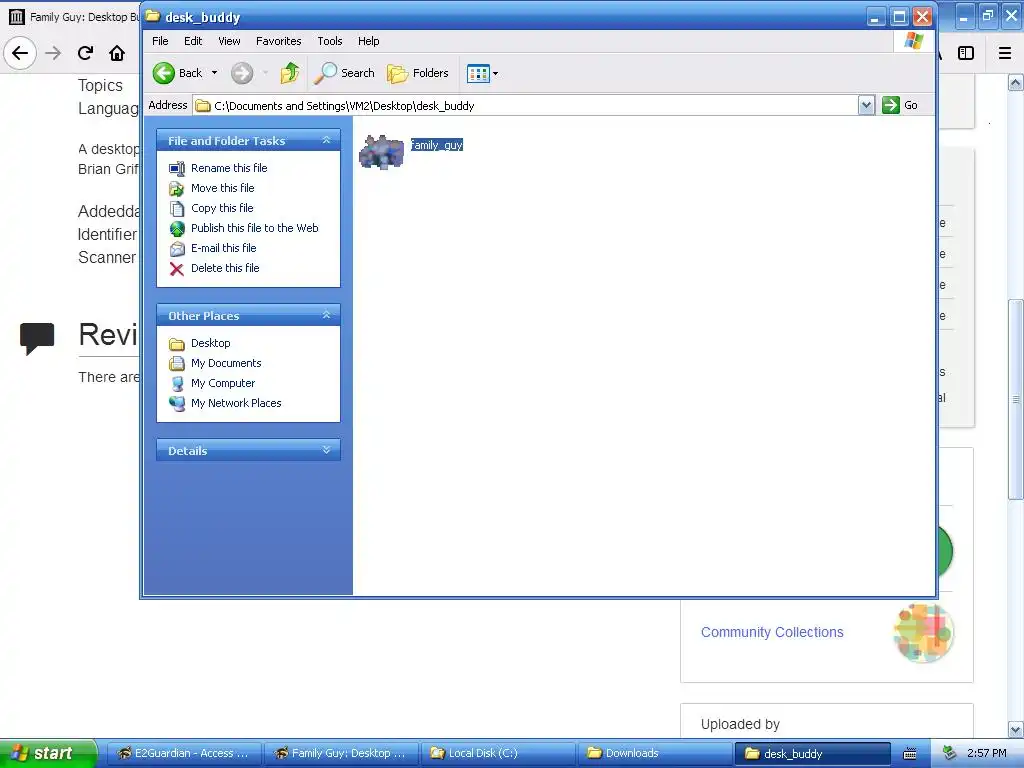Go to My Documents in Other Places

point(226,363)
